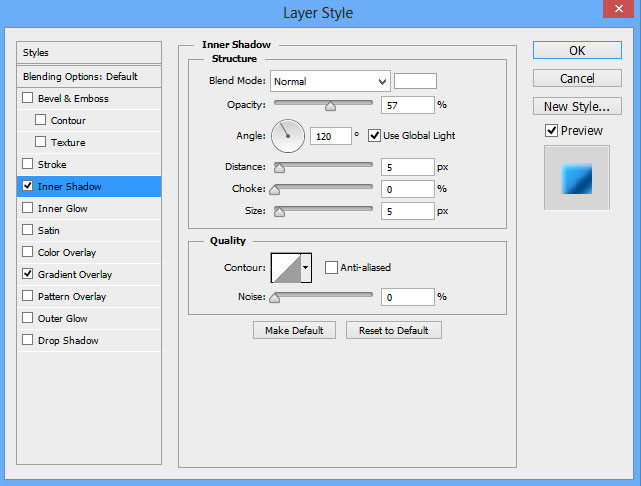The width and height of the screenshot is (641, 486).
Task: Click the angle dial wheel
Action: pos(287,135)
